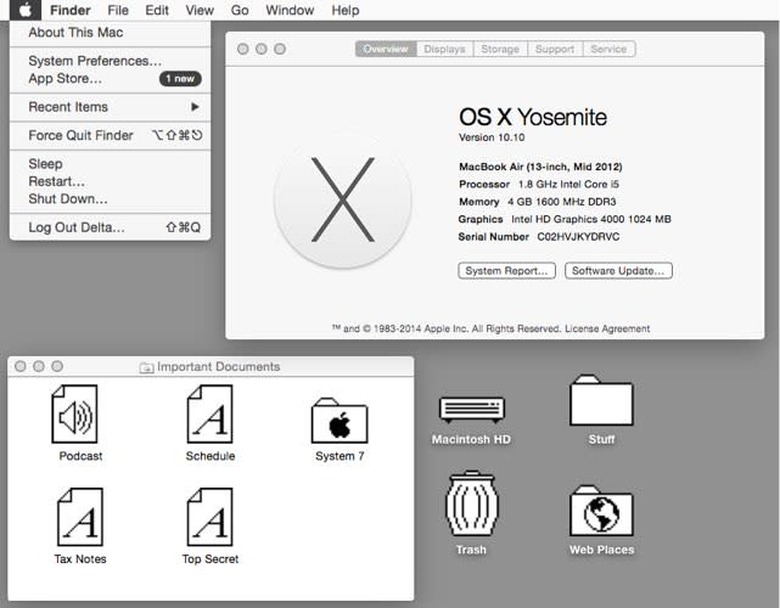Zoom the Important Documents window
Image resolution: width=780 pixels, height=608 pixels.
(x=57, y=367)
